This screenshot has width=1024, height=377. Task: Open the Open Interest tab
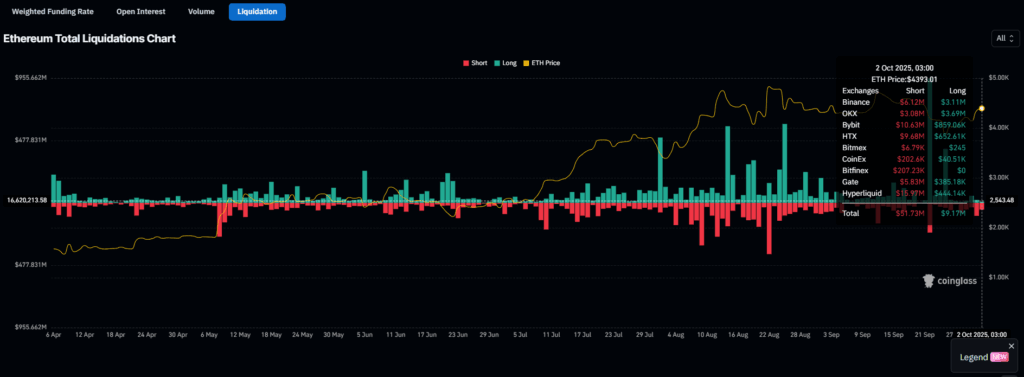coord(140,12)
